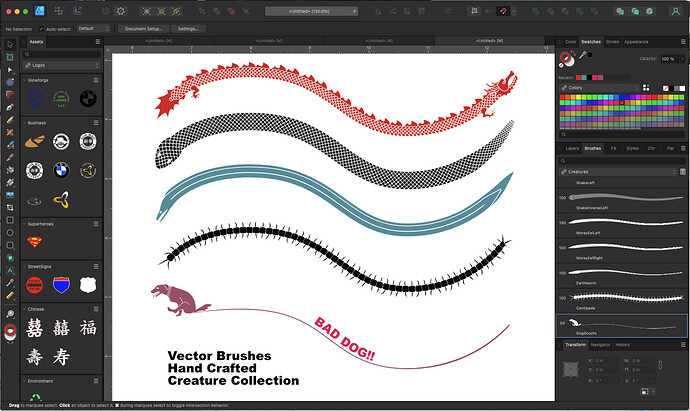
Task: Switch to the Stroke tab
Action: (613, 42)
